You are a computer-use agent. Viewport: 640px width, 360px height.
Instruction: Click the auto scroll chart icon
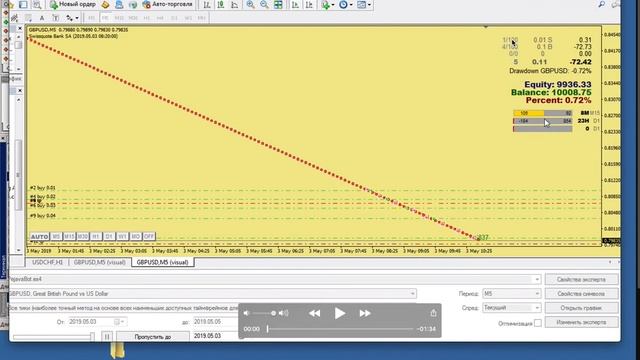[x=296, y=4]
